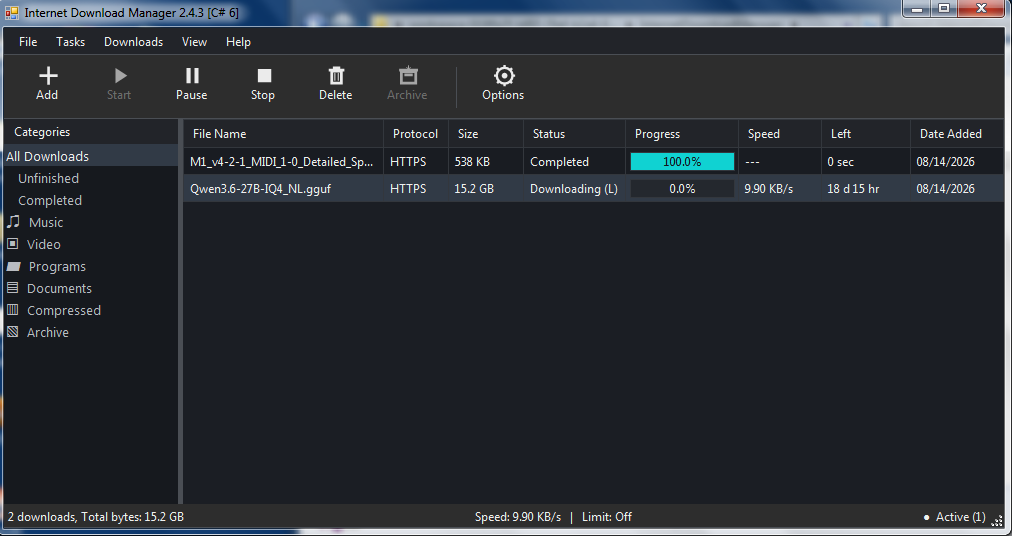This screenshot has height=536, width=1012.
Task: Open the Tasks menu
Action: coord(70,42)
